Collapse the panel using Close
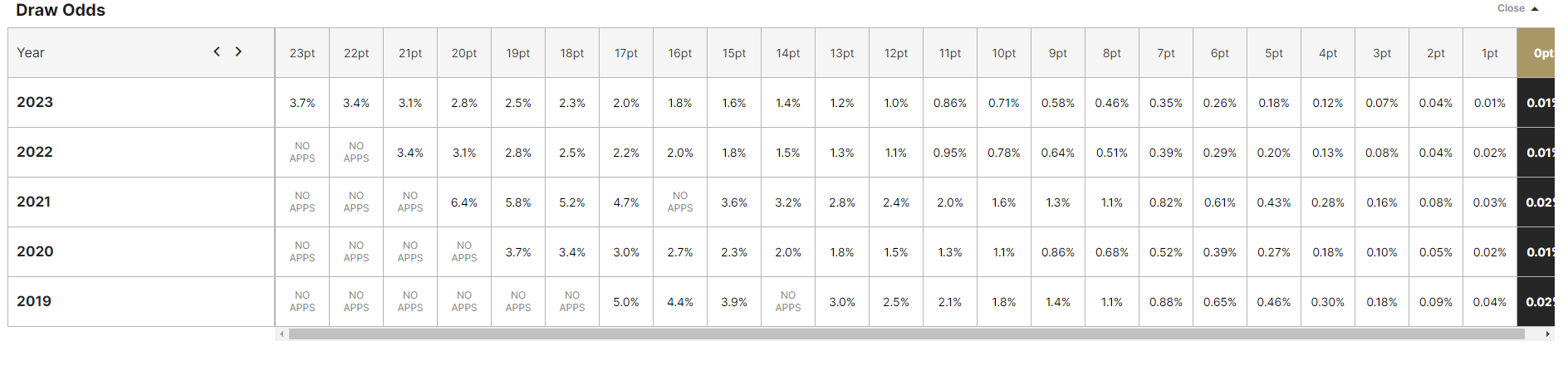The width and height of the screenshot is (1568, 375). coord(1517,8)
